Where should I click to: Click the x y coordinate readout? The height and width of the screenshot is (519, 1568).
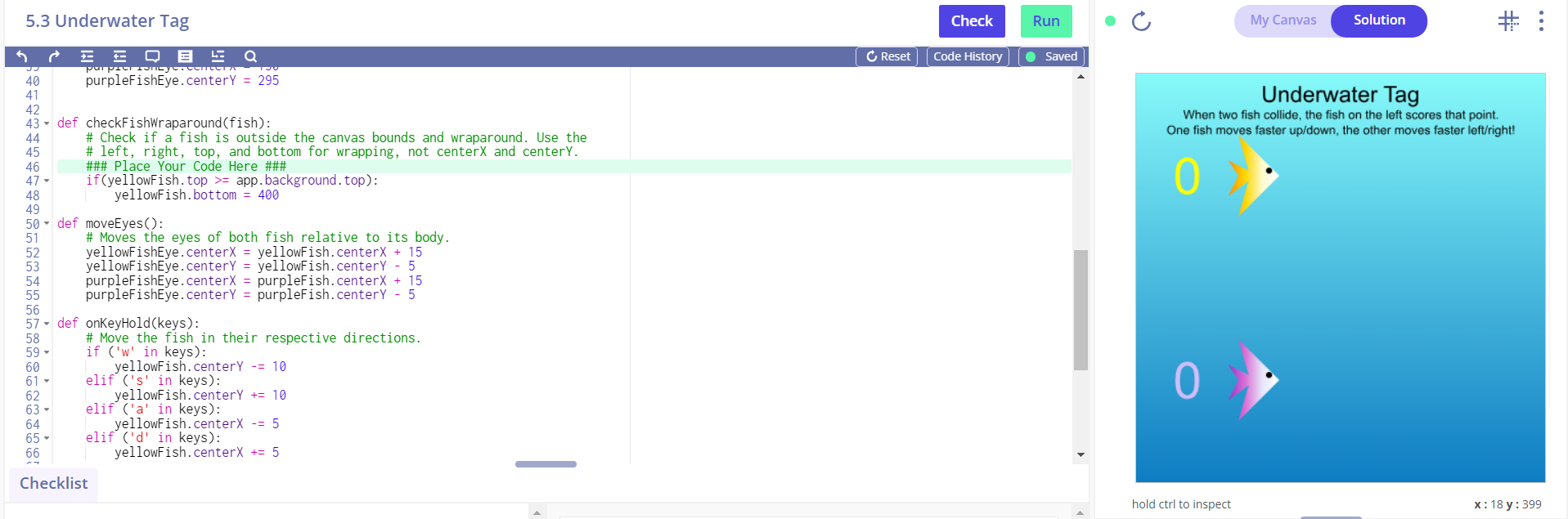pyautogui.click(x=1507, y=504)
